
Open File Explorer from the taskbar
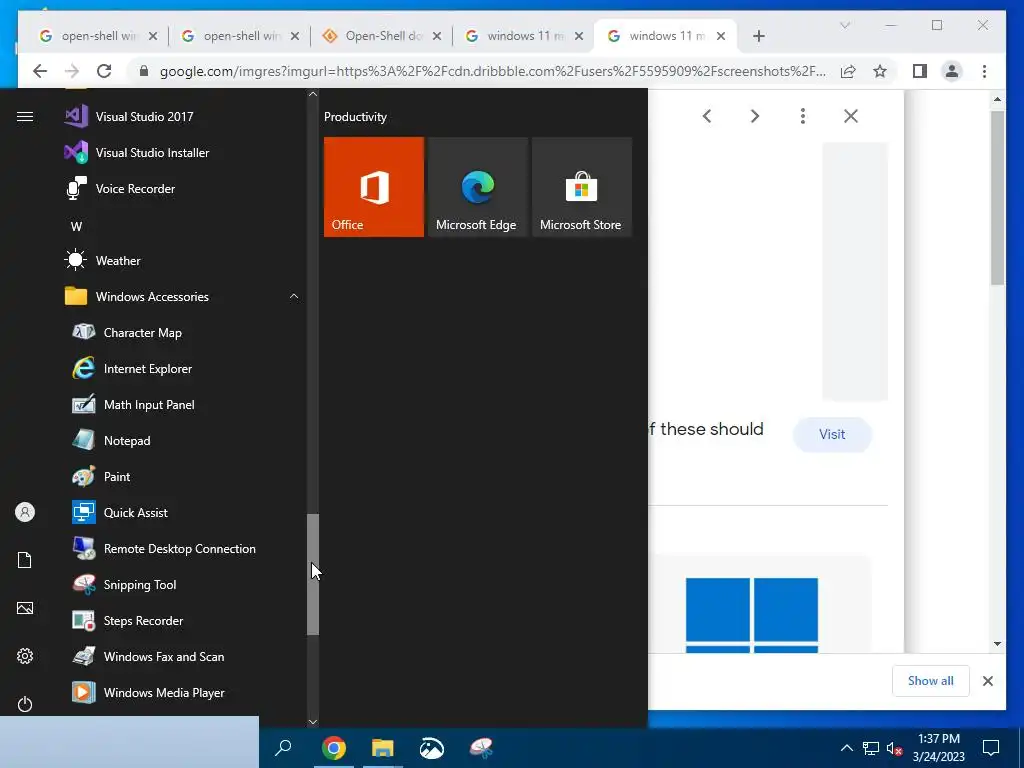(383, 748)
